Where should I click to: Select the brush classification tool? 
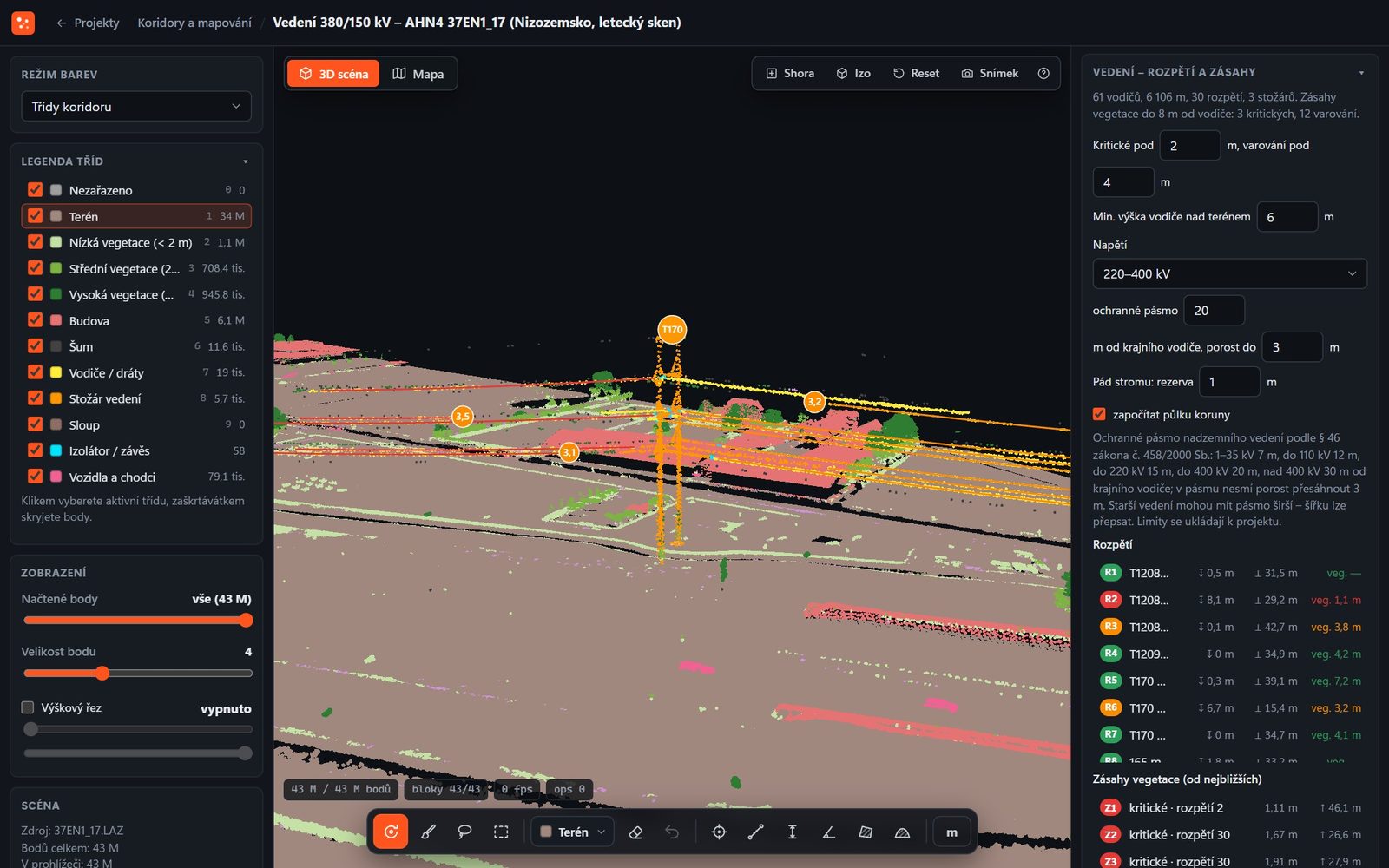[428, 832]
